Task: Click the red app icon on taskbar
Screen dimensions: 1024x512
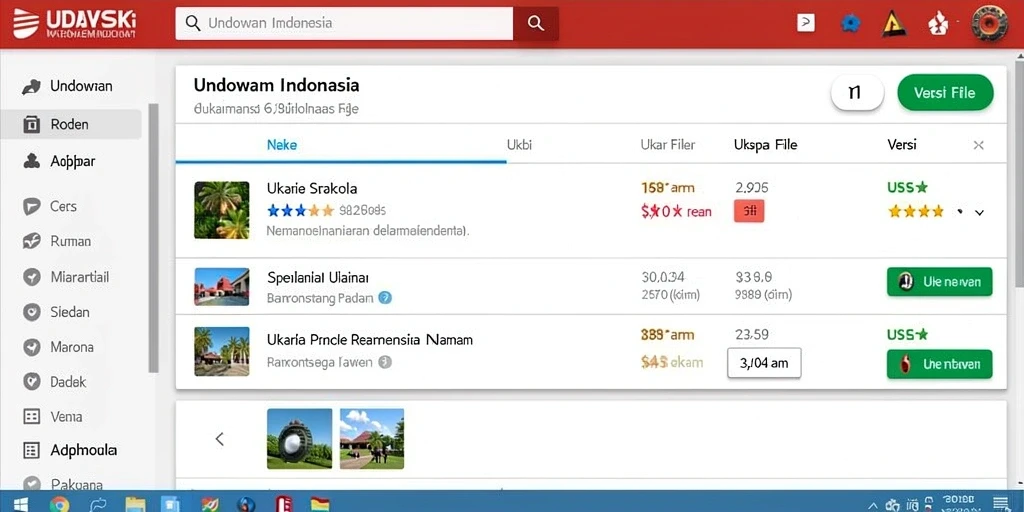Action: pos(284,504)
